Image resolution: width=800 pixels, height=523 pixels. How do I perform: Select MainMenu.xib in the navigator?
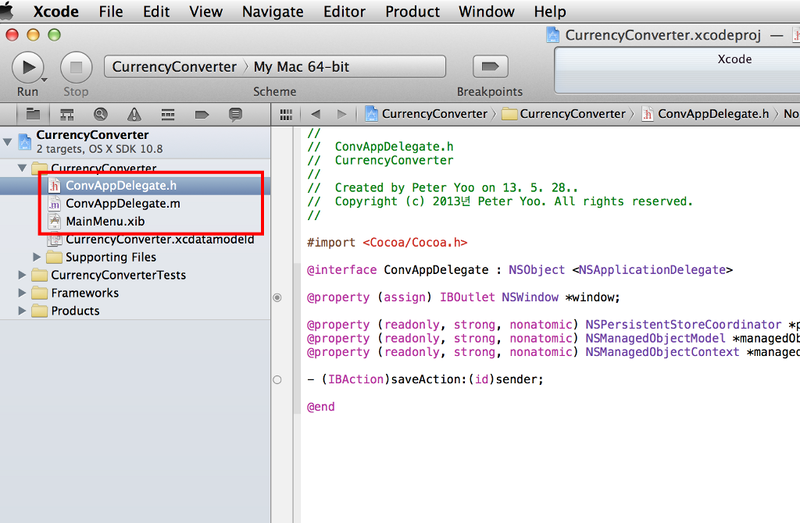pyautogui.click(x=106, y=221)
